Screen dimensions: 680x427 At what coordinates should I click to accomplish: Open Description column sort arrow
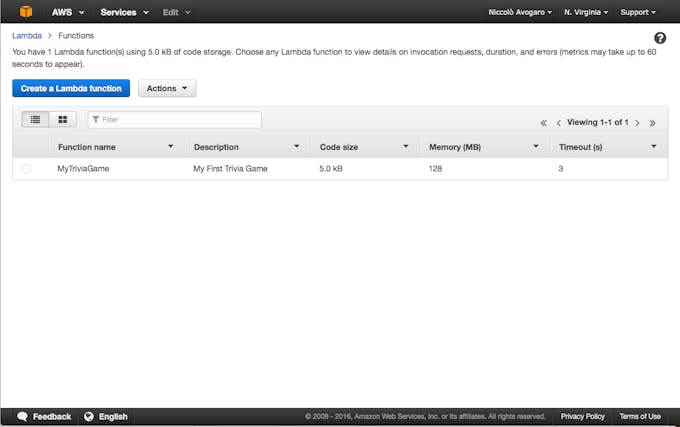297,147
